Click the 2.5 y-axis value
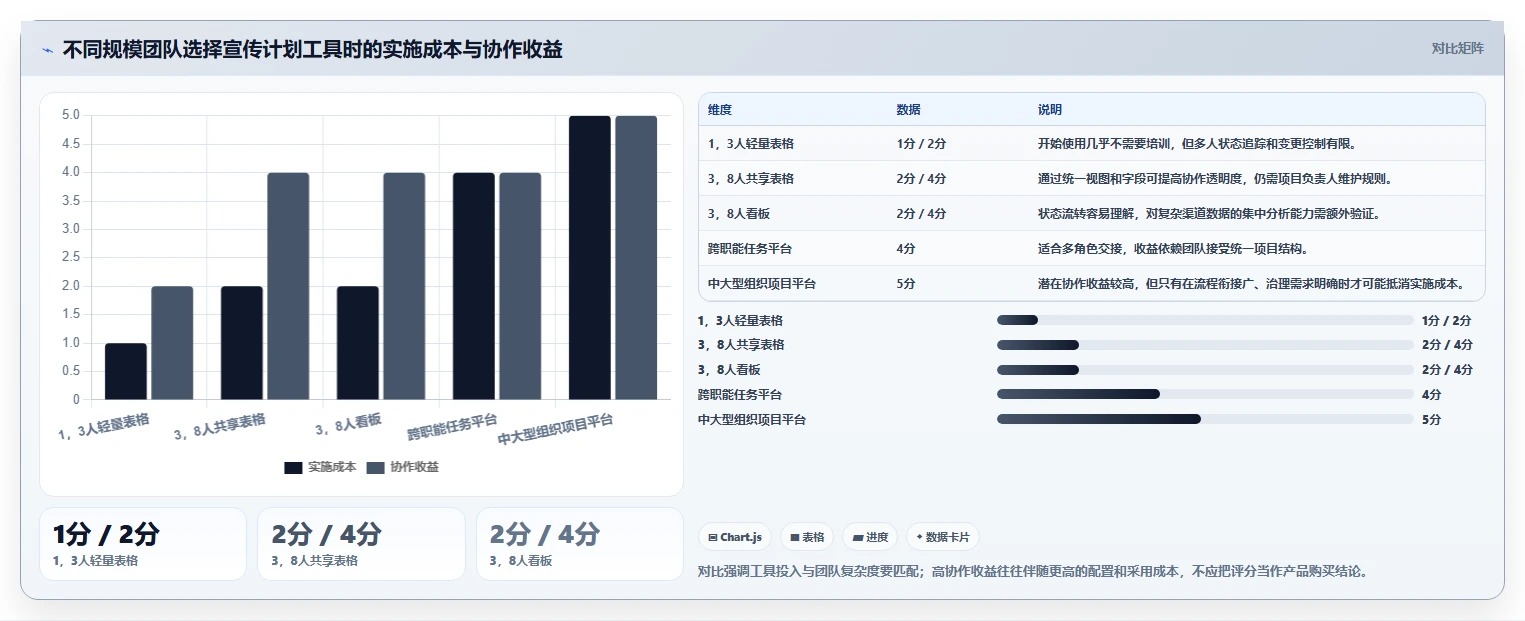The image size is (1525, 621). [71, 257]
